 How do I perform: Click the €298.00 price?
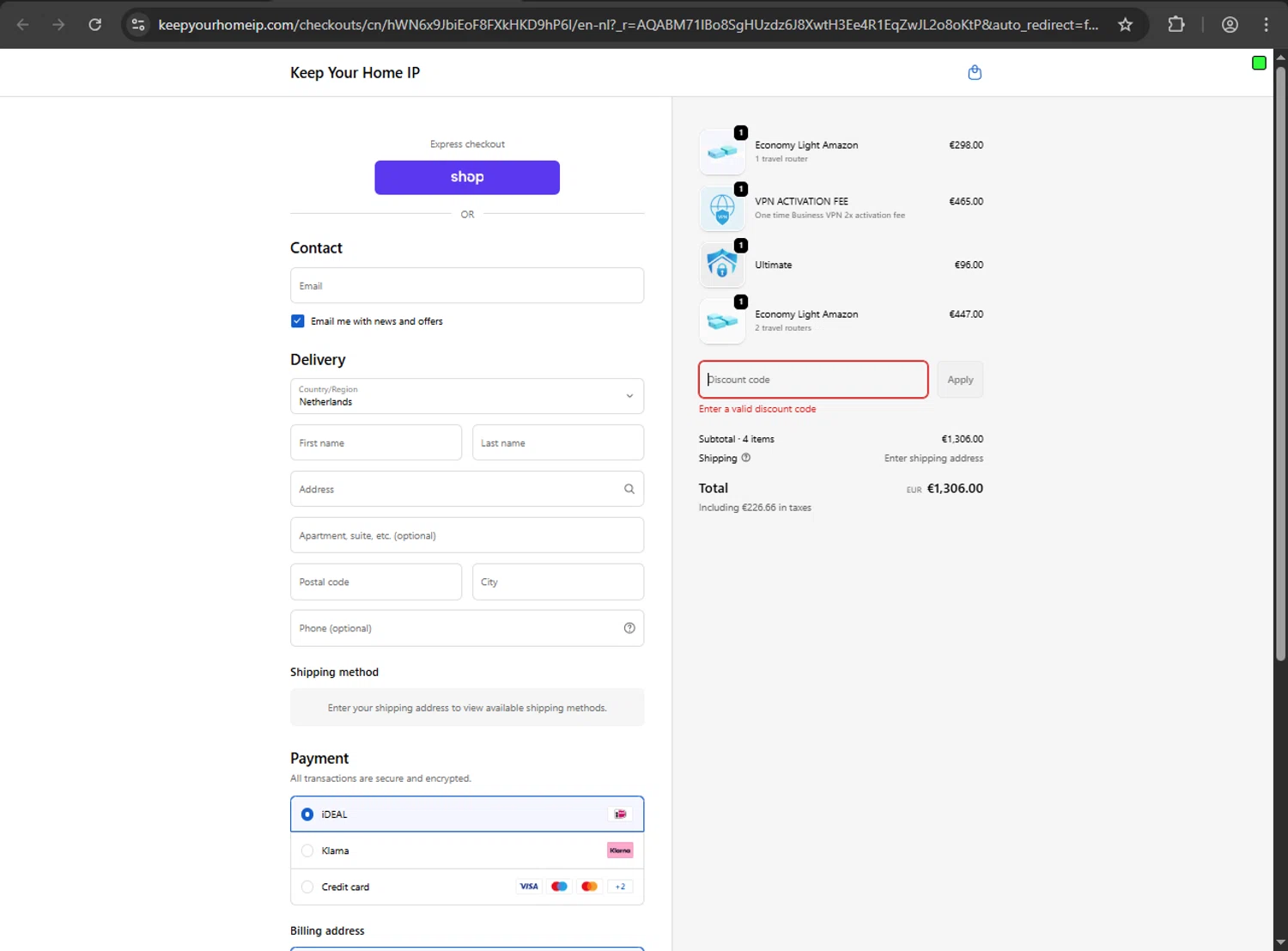coord(966,145)
